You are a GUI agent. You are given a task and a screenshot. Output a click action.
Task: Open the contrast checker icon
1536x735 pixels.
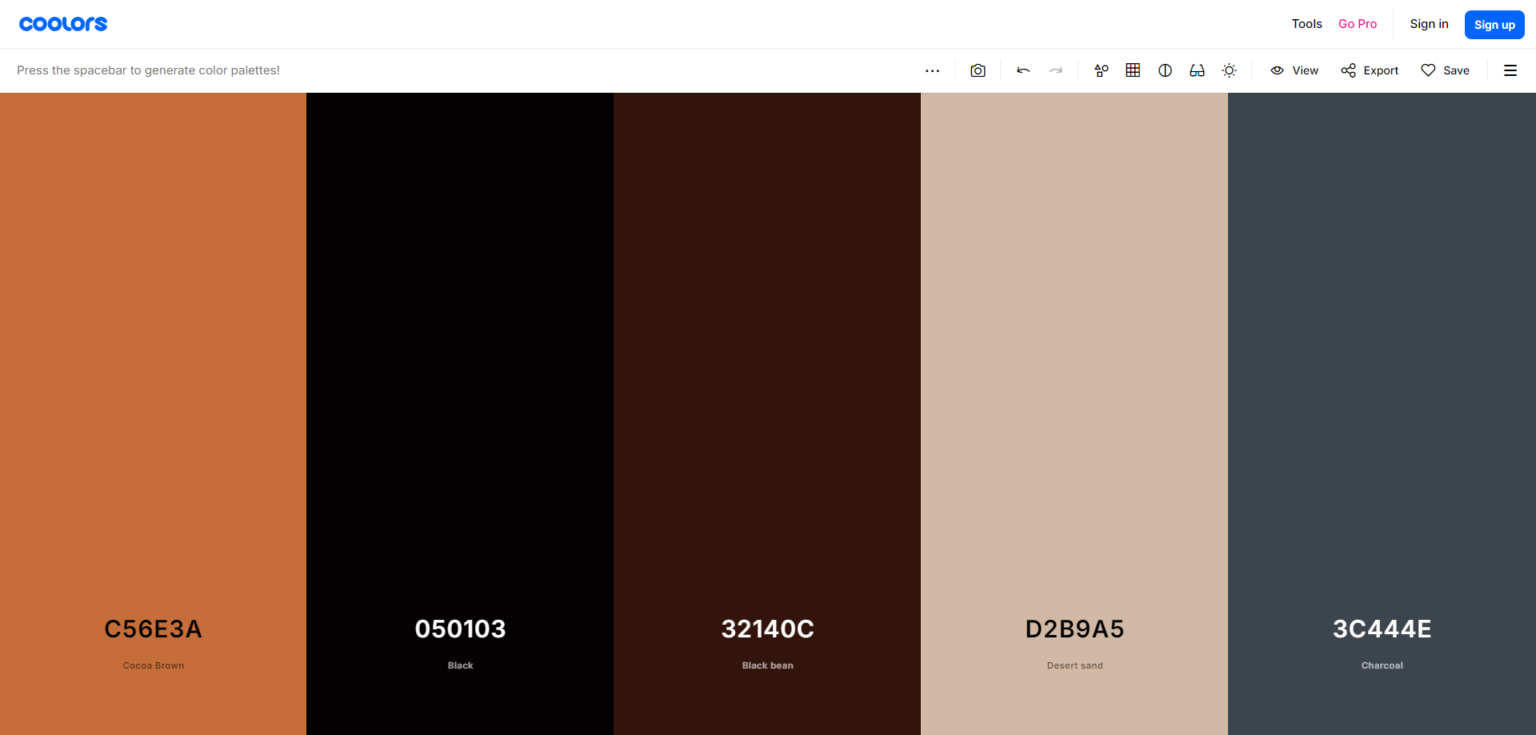[x=1165, y=70]
